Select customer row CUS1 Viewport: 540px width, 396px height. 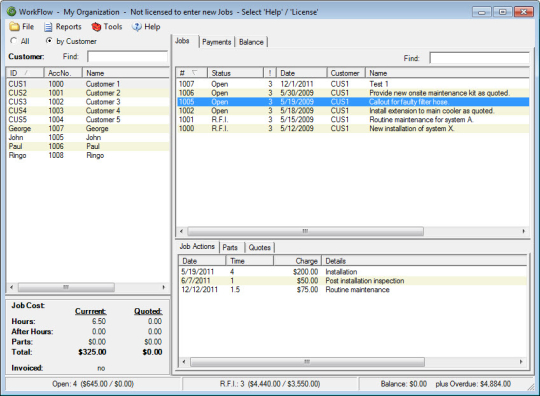[x=88, y=84]
